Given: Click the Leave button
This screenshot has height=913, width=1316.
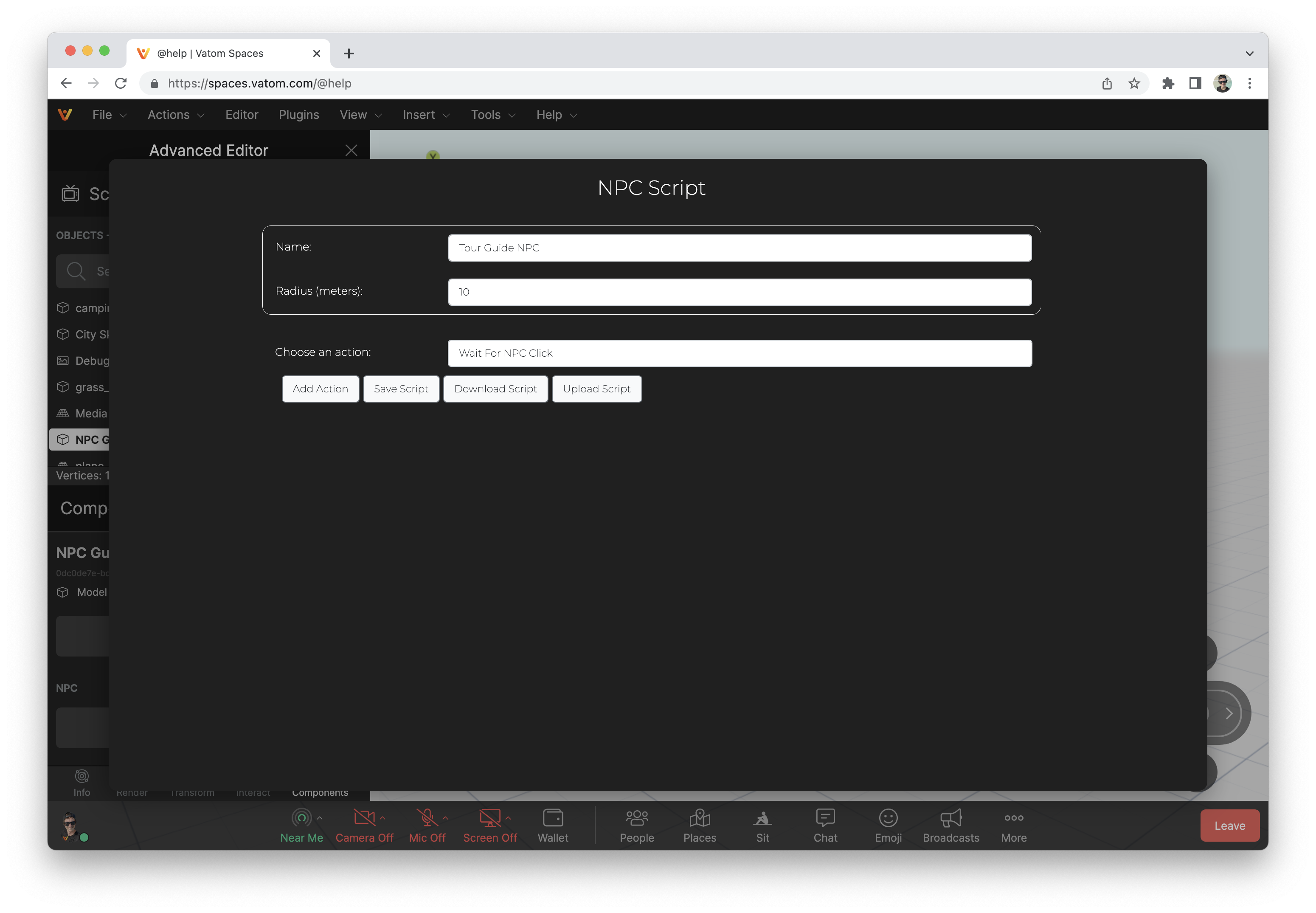Looking at the screenshot, I should point(1229,826).
